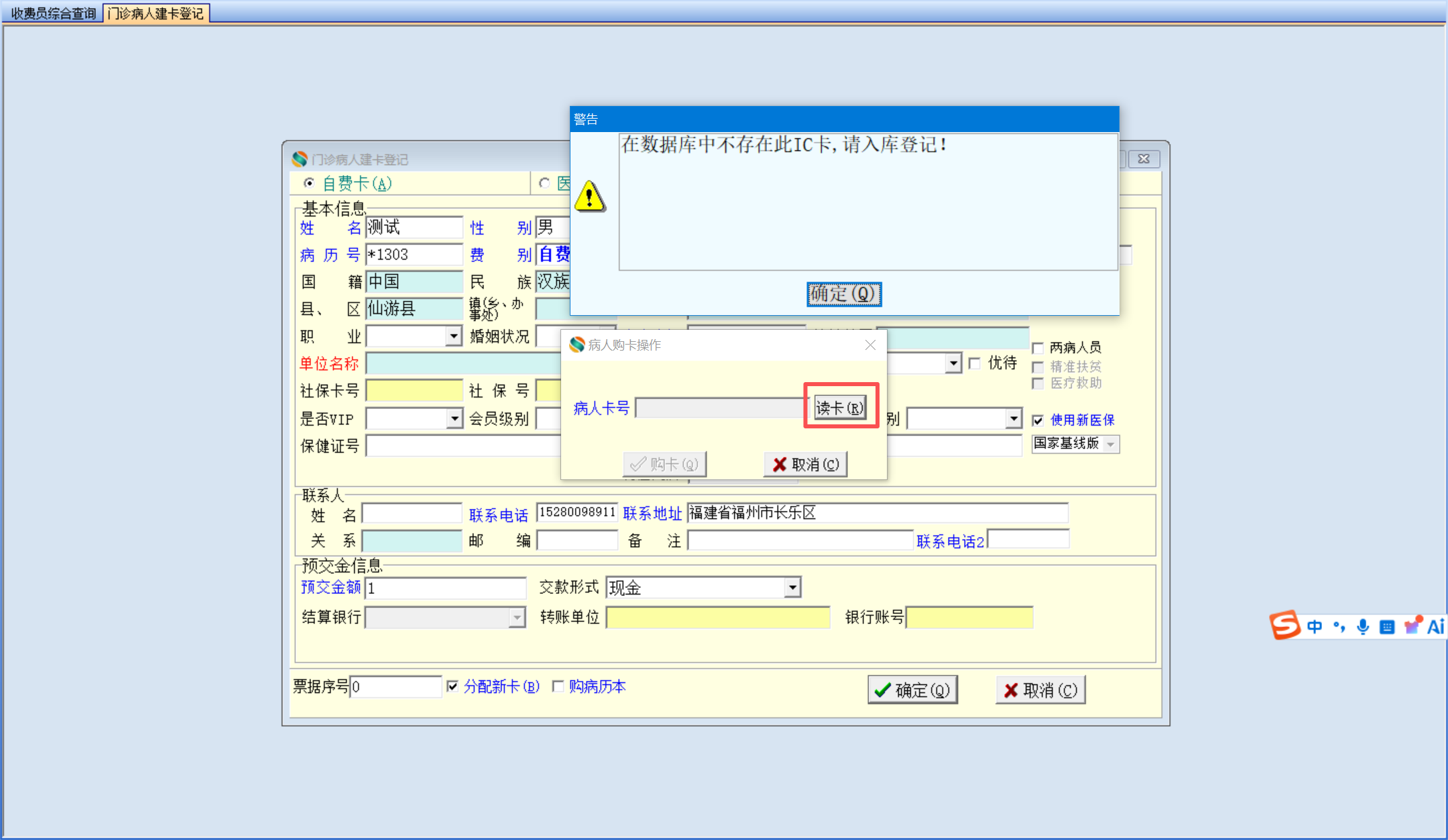
Task: Close the 病人购卡操作 dialog with X
Action: click(870, 345)
